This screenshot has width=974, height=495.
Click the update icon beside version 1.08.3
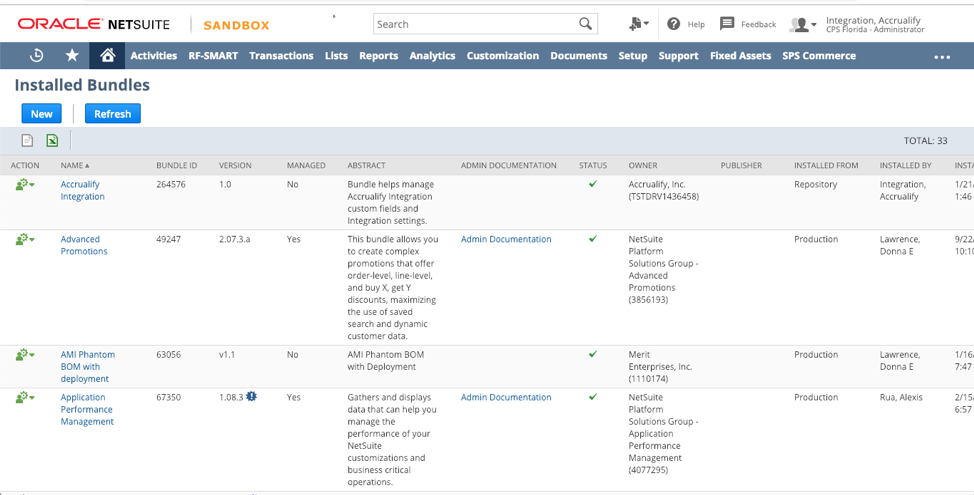click(251, 396)
